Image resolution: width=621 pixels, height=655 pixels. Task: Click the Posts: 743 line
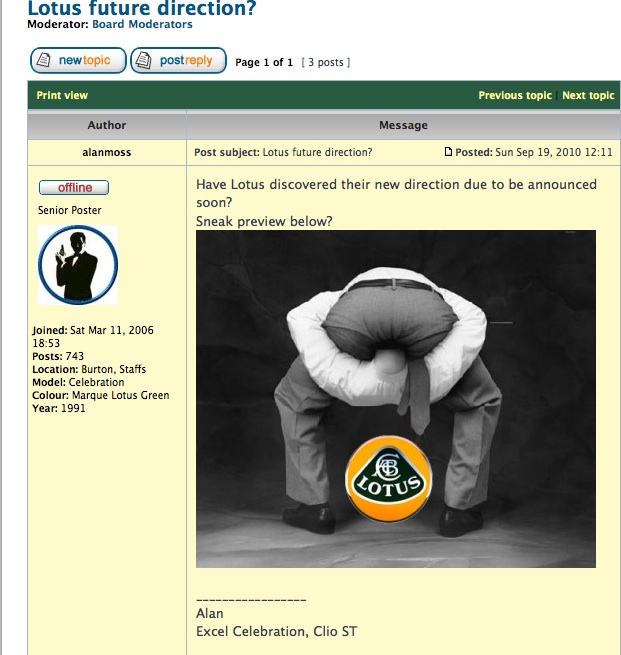[x=58, y=356]
